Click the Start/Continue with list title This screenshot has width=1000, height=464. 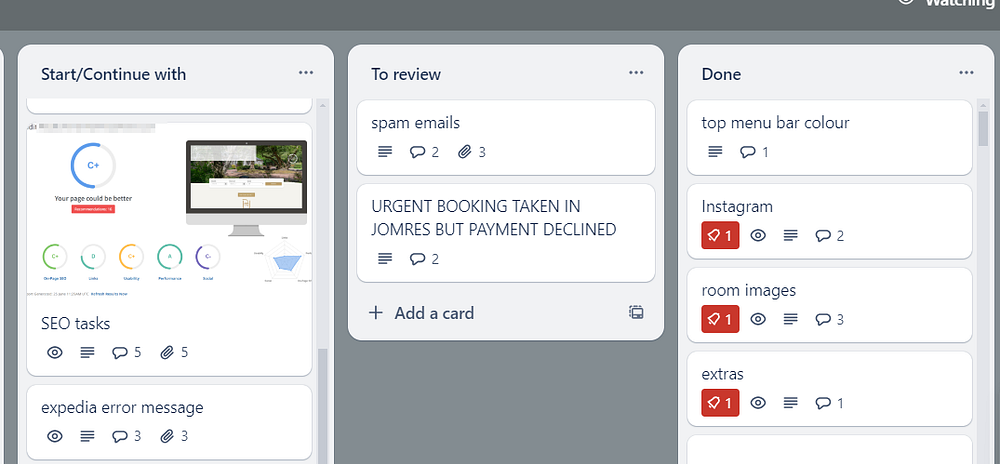(114, 74)
